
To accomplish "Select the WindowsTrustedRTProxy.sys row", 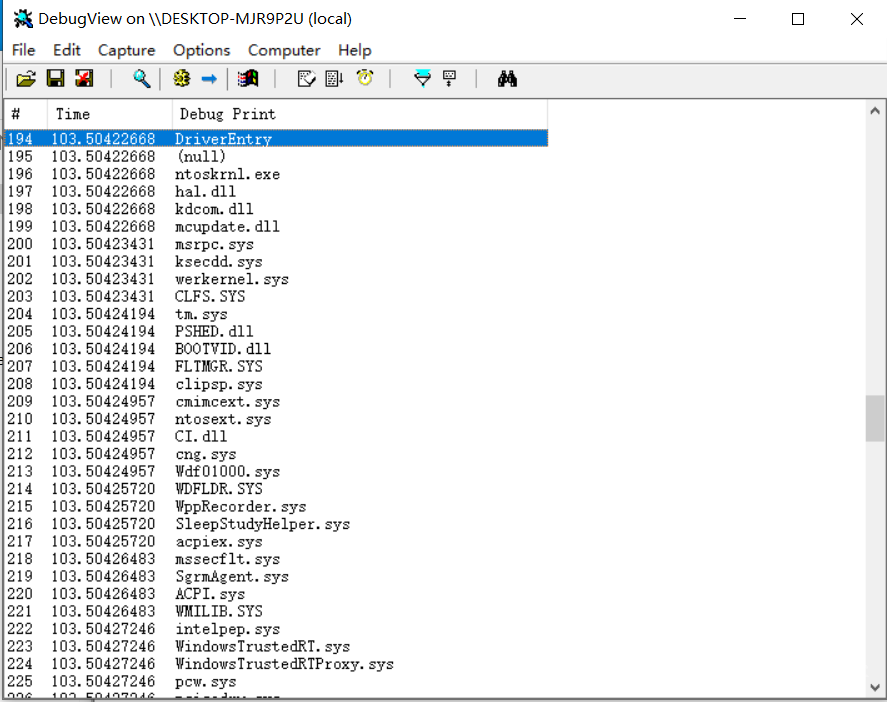I will [x=277, y=664].
